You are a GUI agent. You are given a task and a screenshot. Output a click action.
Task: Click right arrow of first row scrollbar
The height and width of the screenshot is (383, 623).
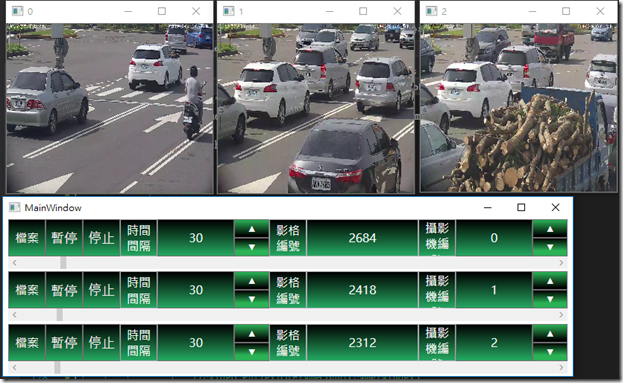(x=561, y=263)
